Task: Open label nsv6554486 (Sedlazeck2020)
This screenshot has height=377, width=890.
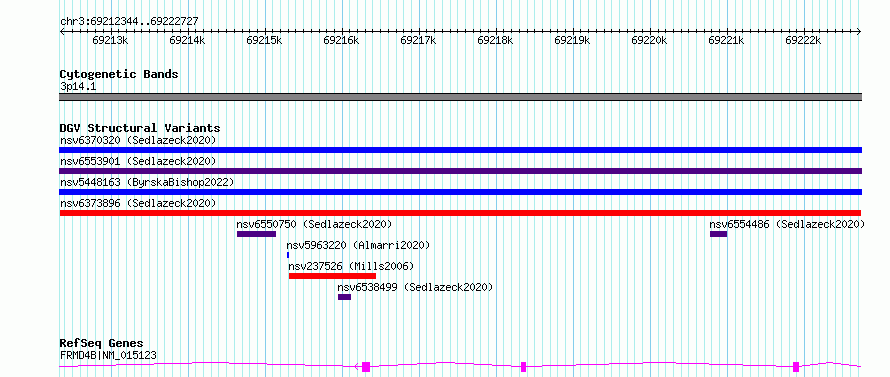Action: 787,224
